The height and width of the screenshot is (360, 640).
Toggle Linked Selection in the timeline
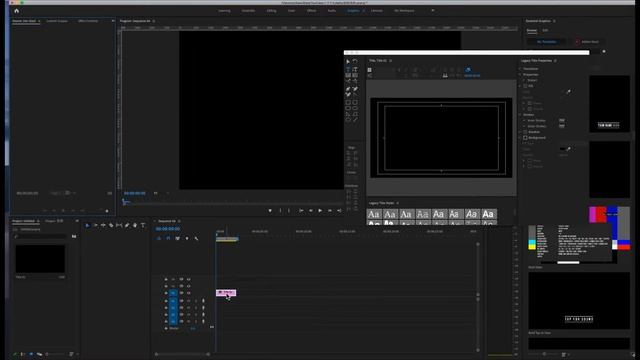pos(178,238)
